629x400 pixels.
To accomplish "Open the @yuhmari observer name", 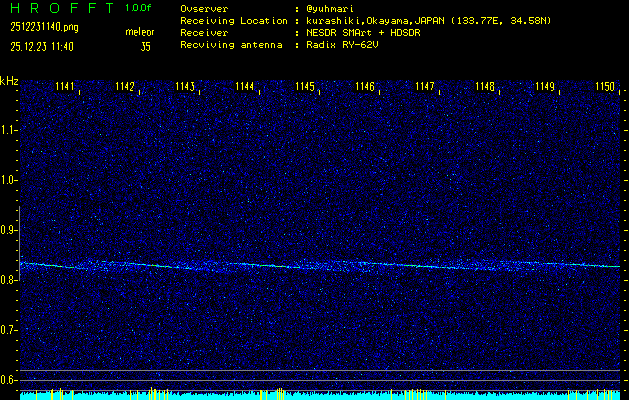I will (x=331, y=8).
